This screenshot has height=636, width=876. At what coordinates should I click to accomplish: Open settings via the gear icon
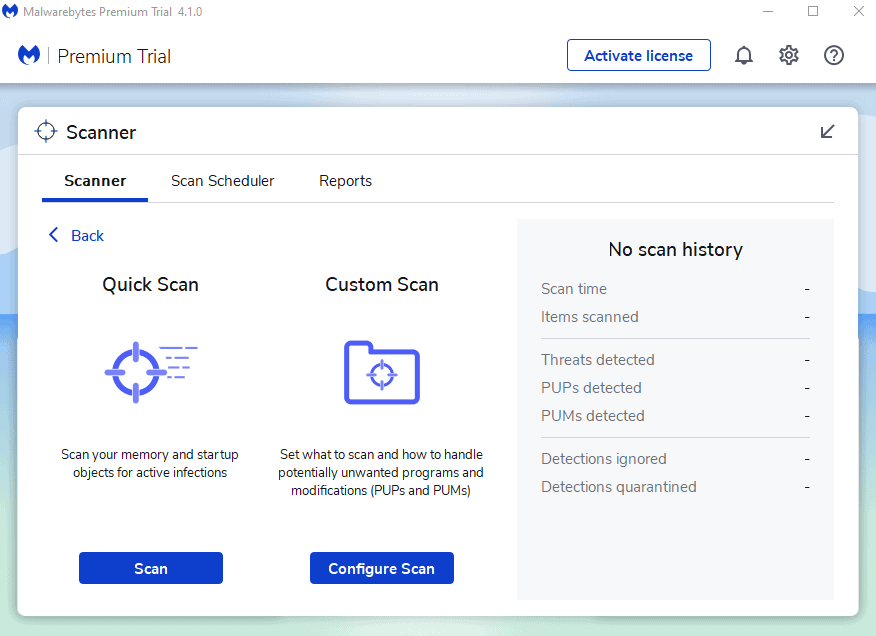point(789,55)
